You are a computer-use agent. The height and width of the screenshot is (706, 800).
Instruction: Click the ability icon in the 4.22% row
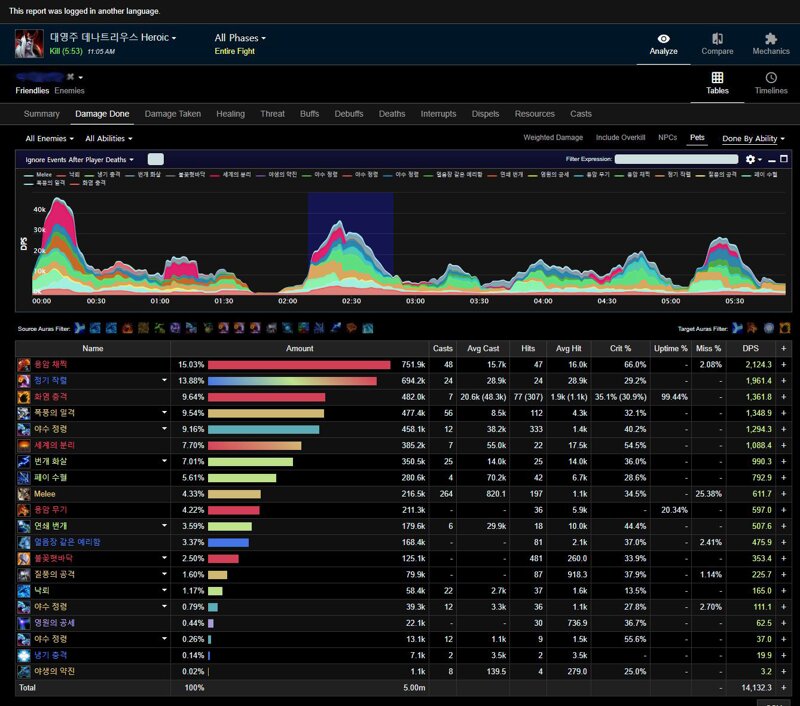coord(24,510)
